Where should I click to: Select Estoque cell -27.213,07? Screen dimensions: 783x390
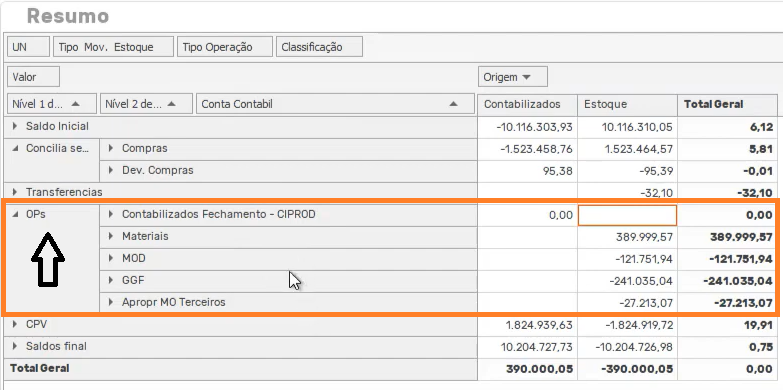click(x=627, y=303)
